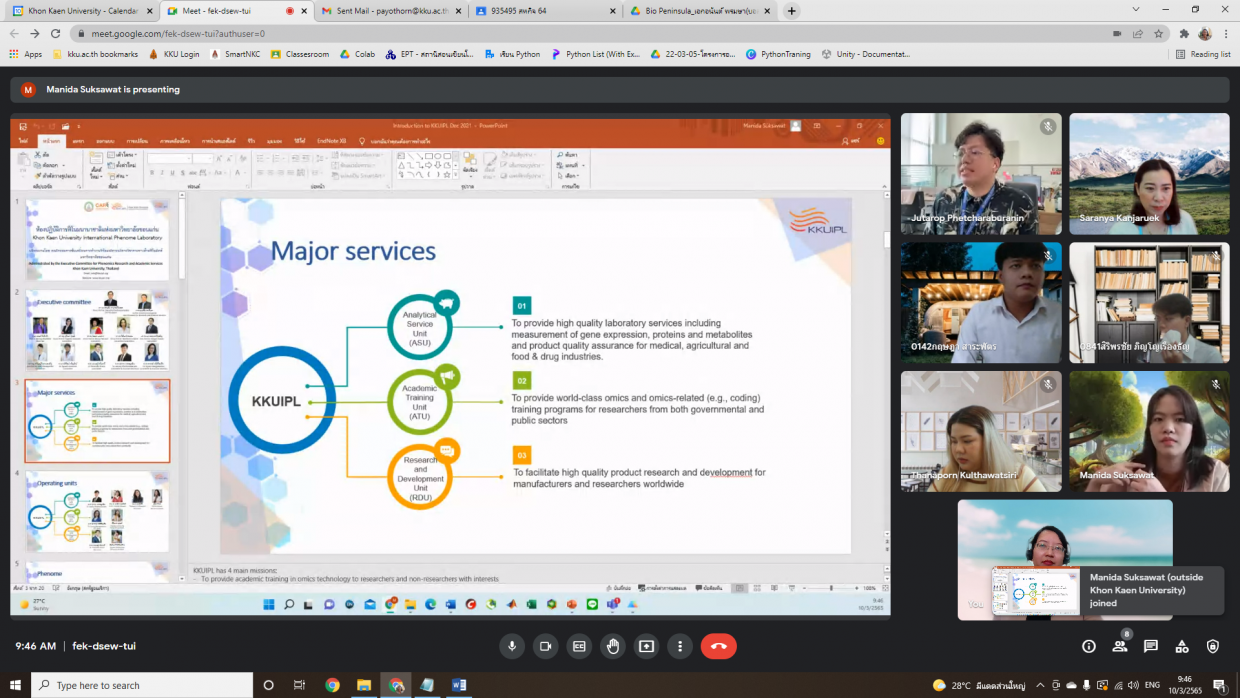Show everyone in the participants panel
Screen dimensions: 1240x698
click(1120, 646)
